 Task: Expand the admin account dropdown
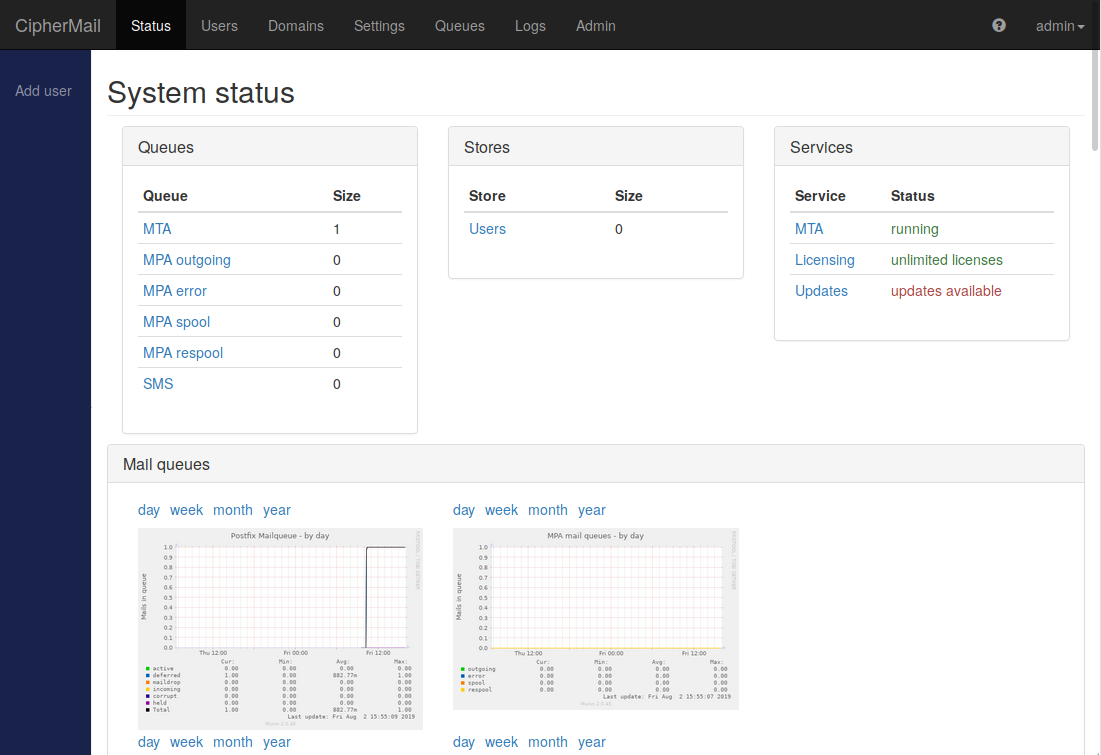pos(1060,26)
